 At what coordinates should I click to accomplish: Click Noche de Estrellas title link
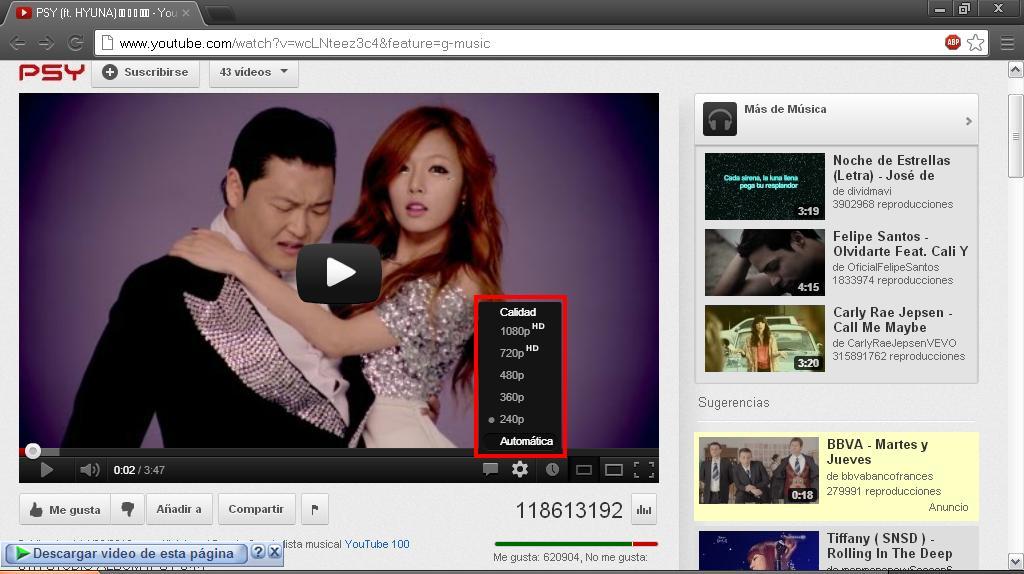[x=891, y=168]
